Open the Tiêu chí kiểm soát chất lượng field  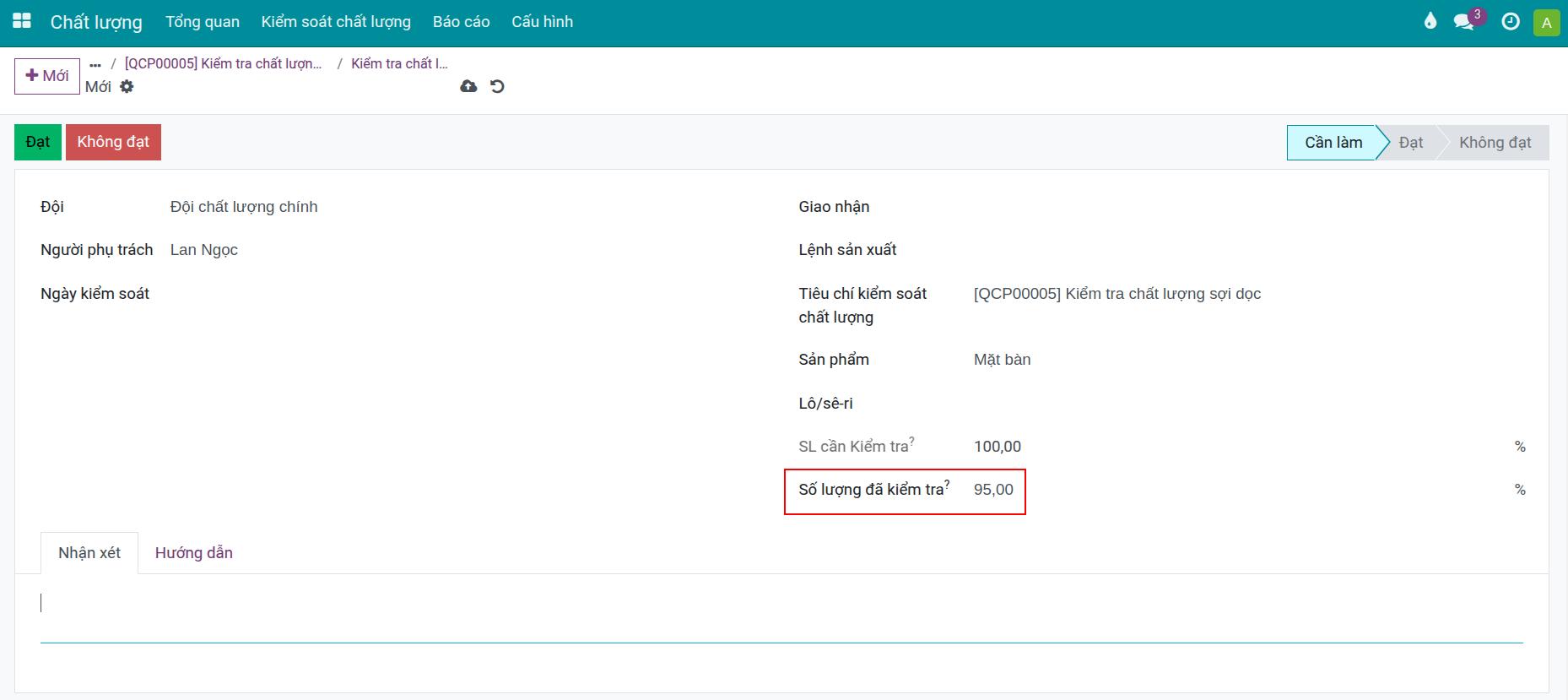click(1249, 294)
